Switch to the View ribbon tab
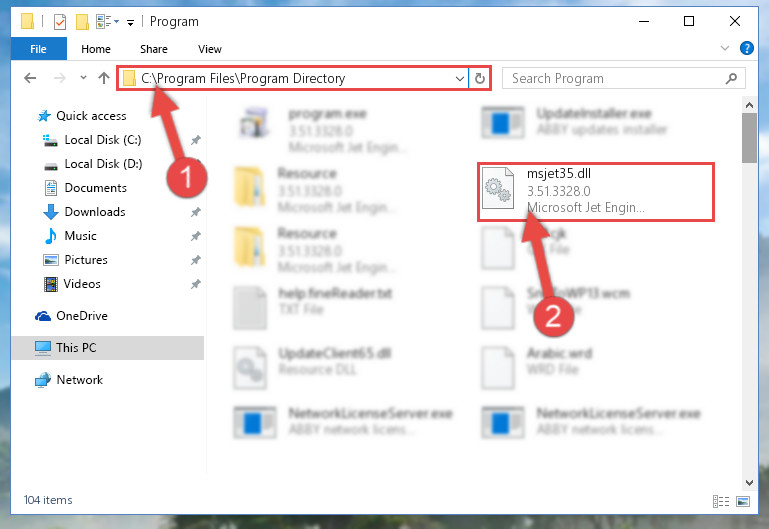 coord(209,49)
